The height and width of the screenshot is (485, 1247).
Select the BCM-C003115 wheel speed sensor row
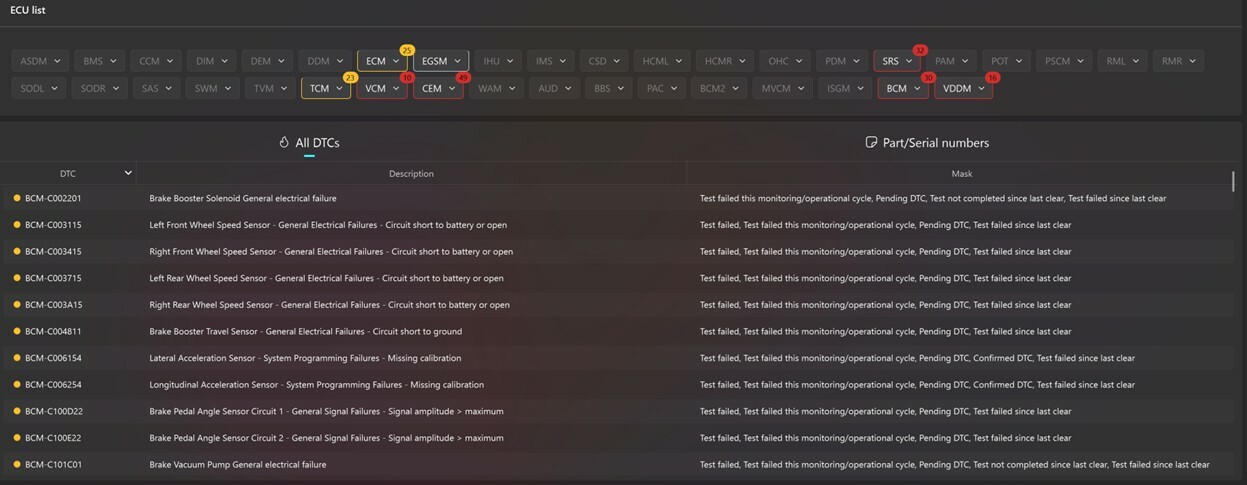click(618, 225)
